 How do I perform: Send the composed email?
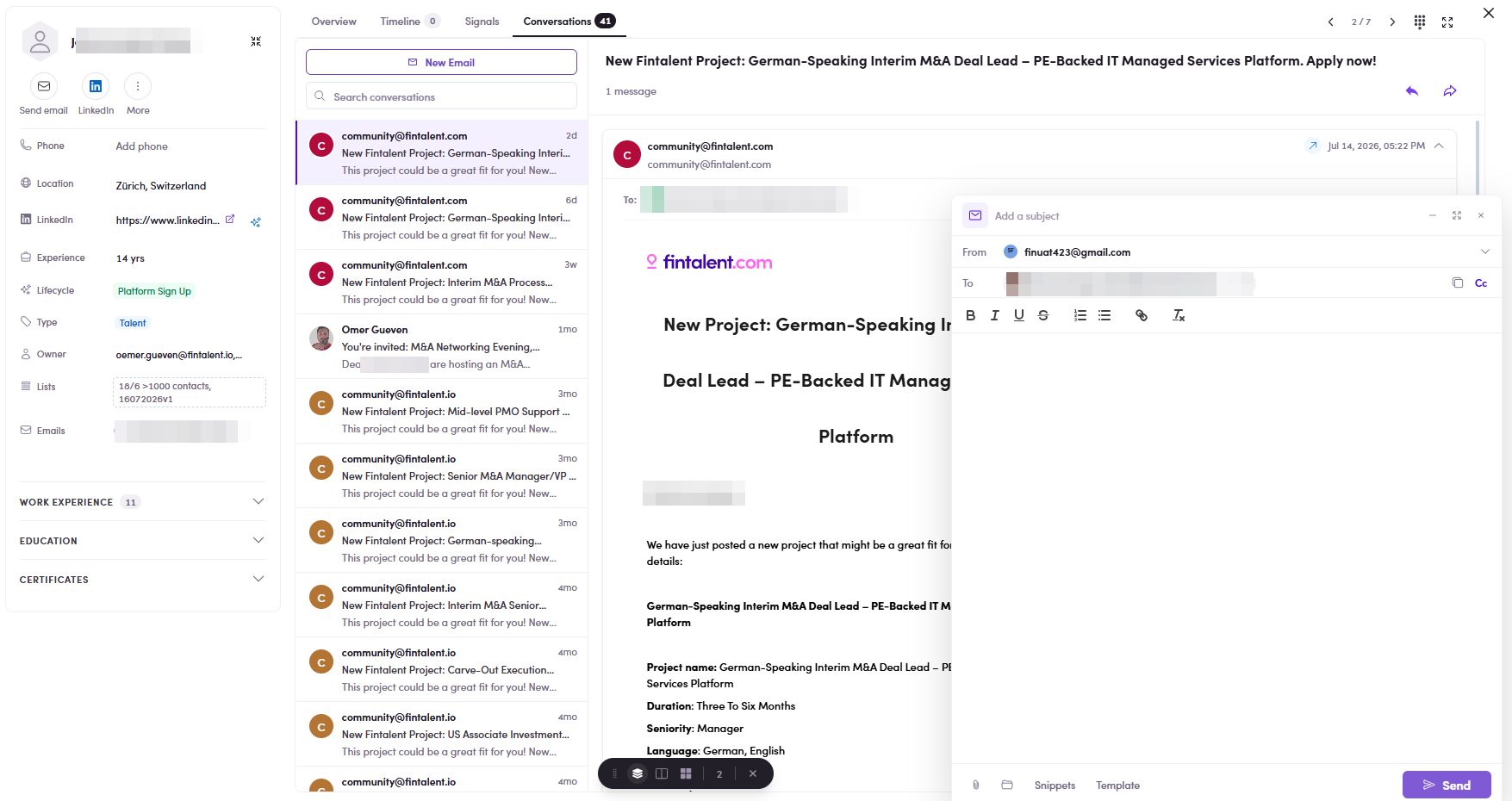1447,785
